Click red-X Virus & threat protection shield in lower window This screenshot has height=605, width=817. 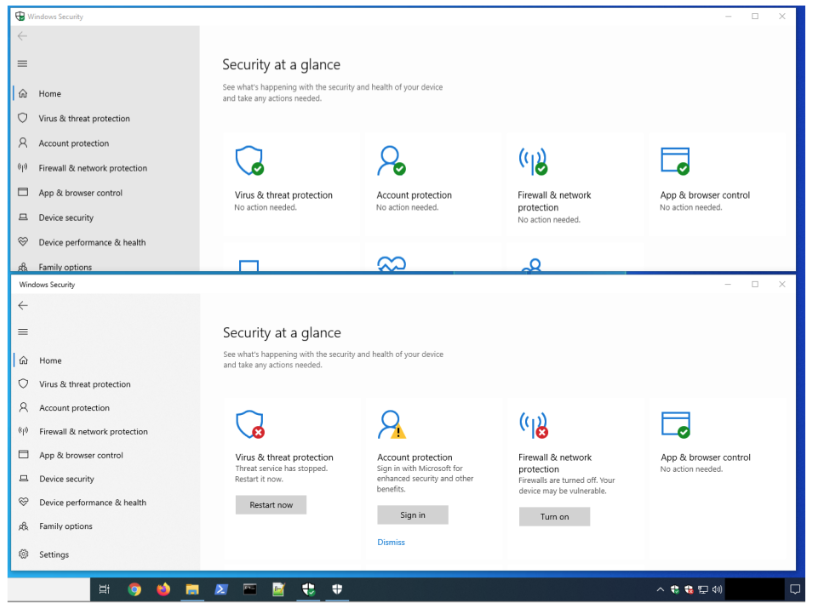pyautogui.click(x=250, y=425)
